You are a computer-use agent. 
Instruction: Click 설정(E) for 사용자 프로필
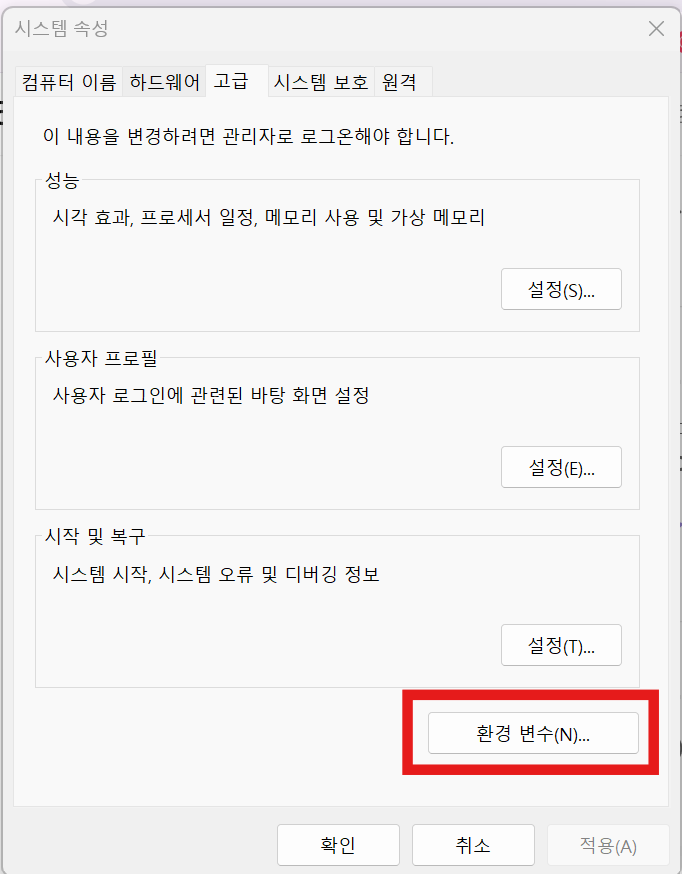[561, 467]
